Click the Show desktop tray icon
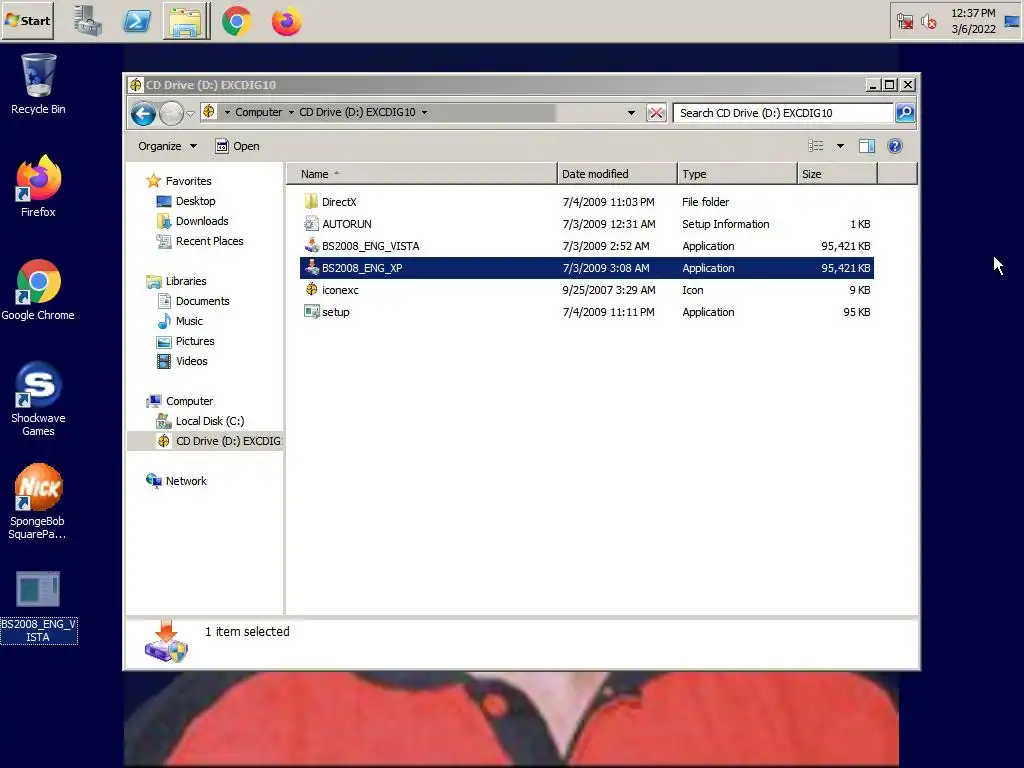Image resolution: width=1024 pixels, height=768 pixels. 1012,22
